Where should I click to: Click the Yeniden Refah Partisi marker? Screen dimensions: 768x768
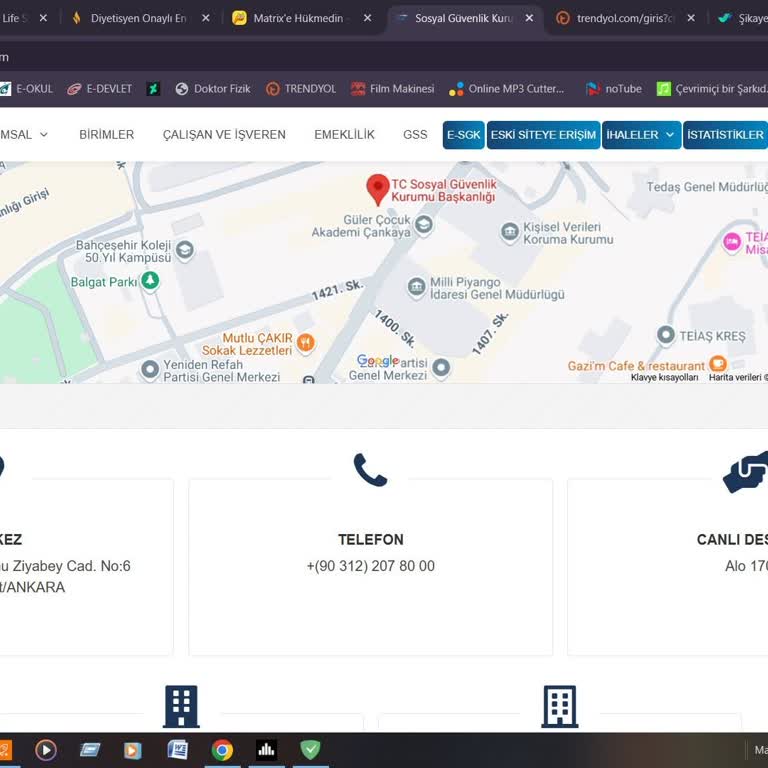pos(150,369)
